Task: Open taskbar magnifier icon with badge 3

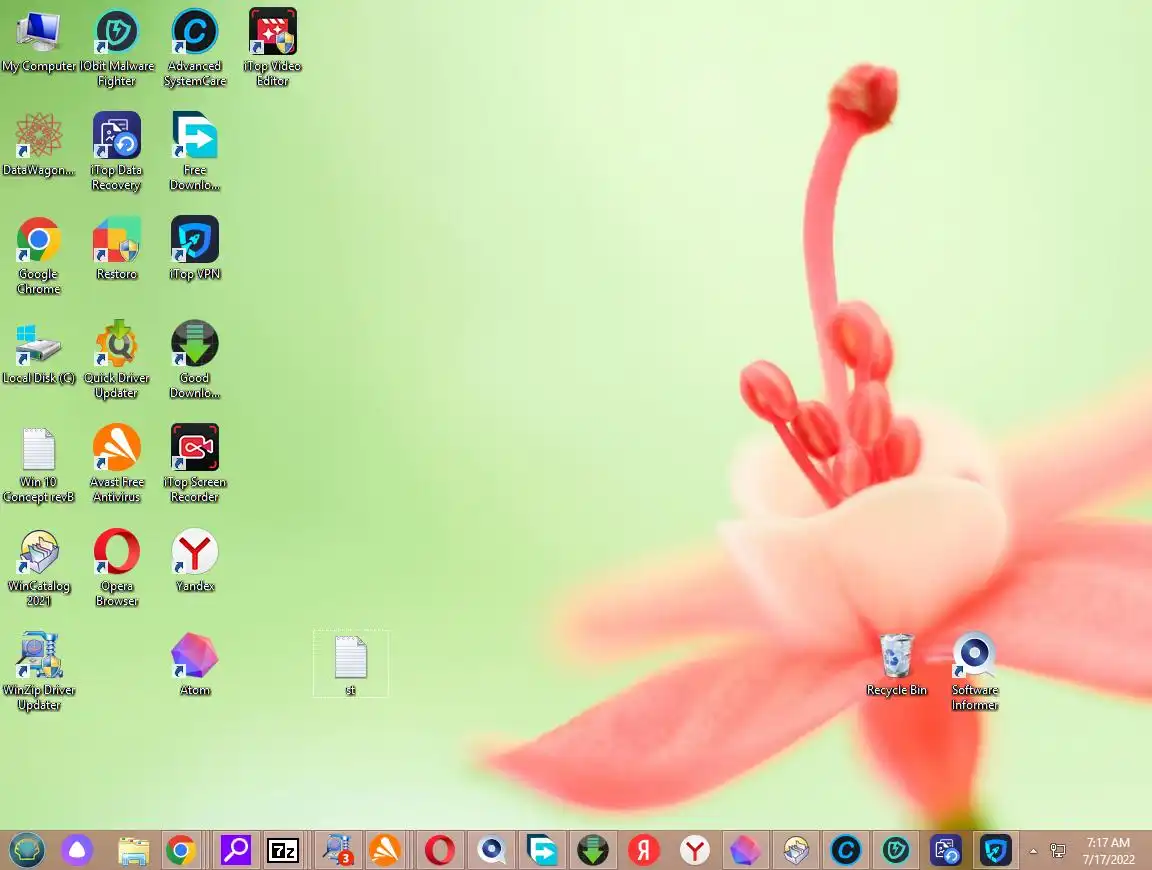Action: (x=338, y=851)
